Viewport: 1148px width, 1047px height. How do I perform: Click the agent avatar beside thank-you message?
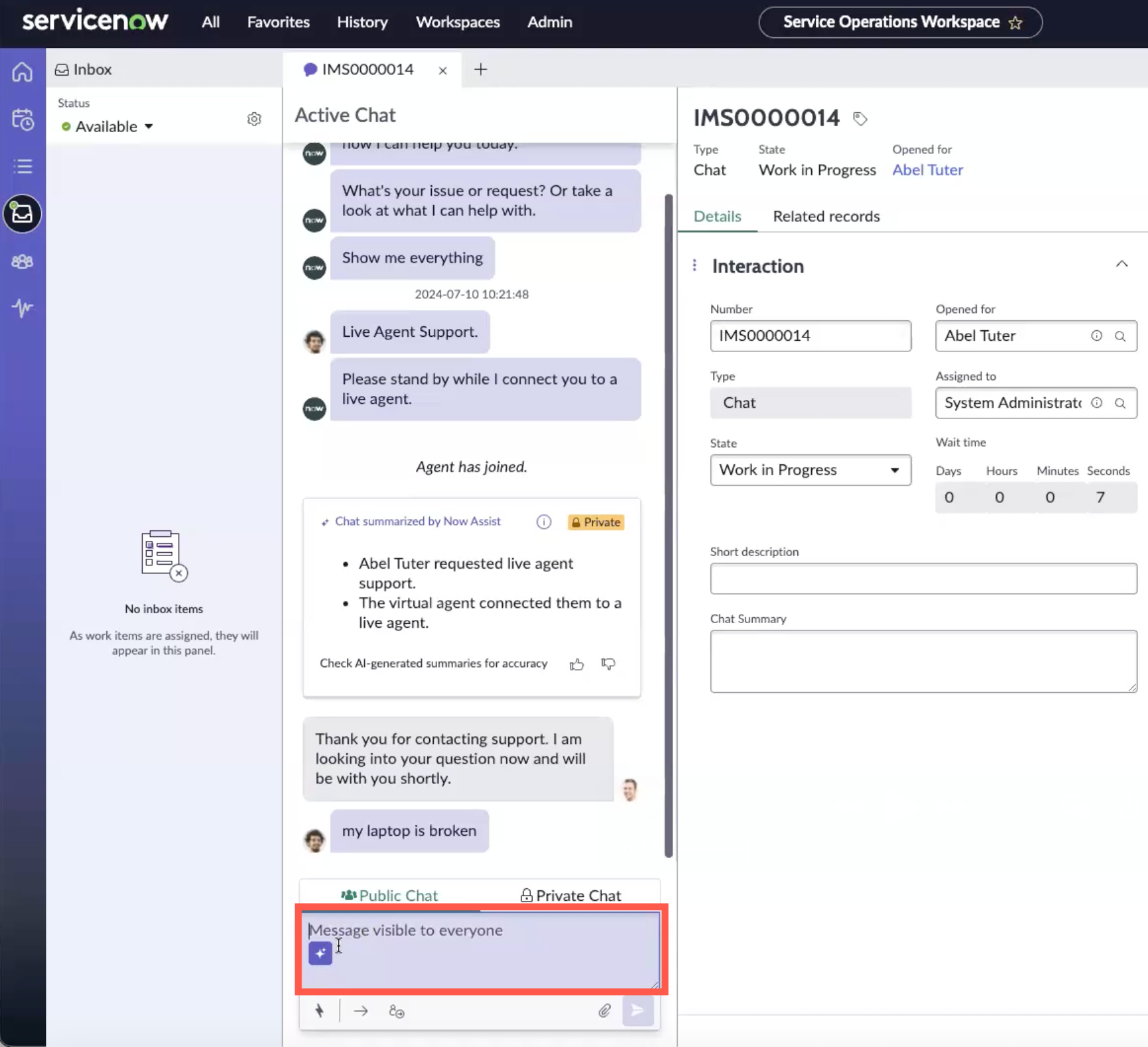click(630, 790)
